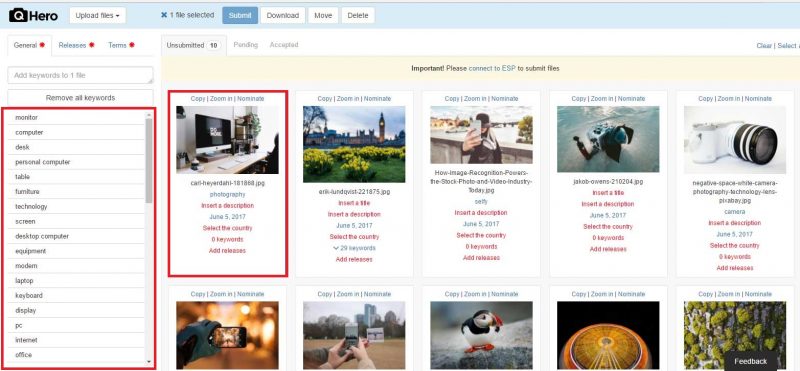Select the Pending tab

[x=245, y=45]
